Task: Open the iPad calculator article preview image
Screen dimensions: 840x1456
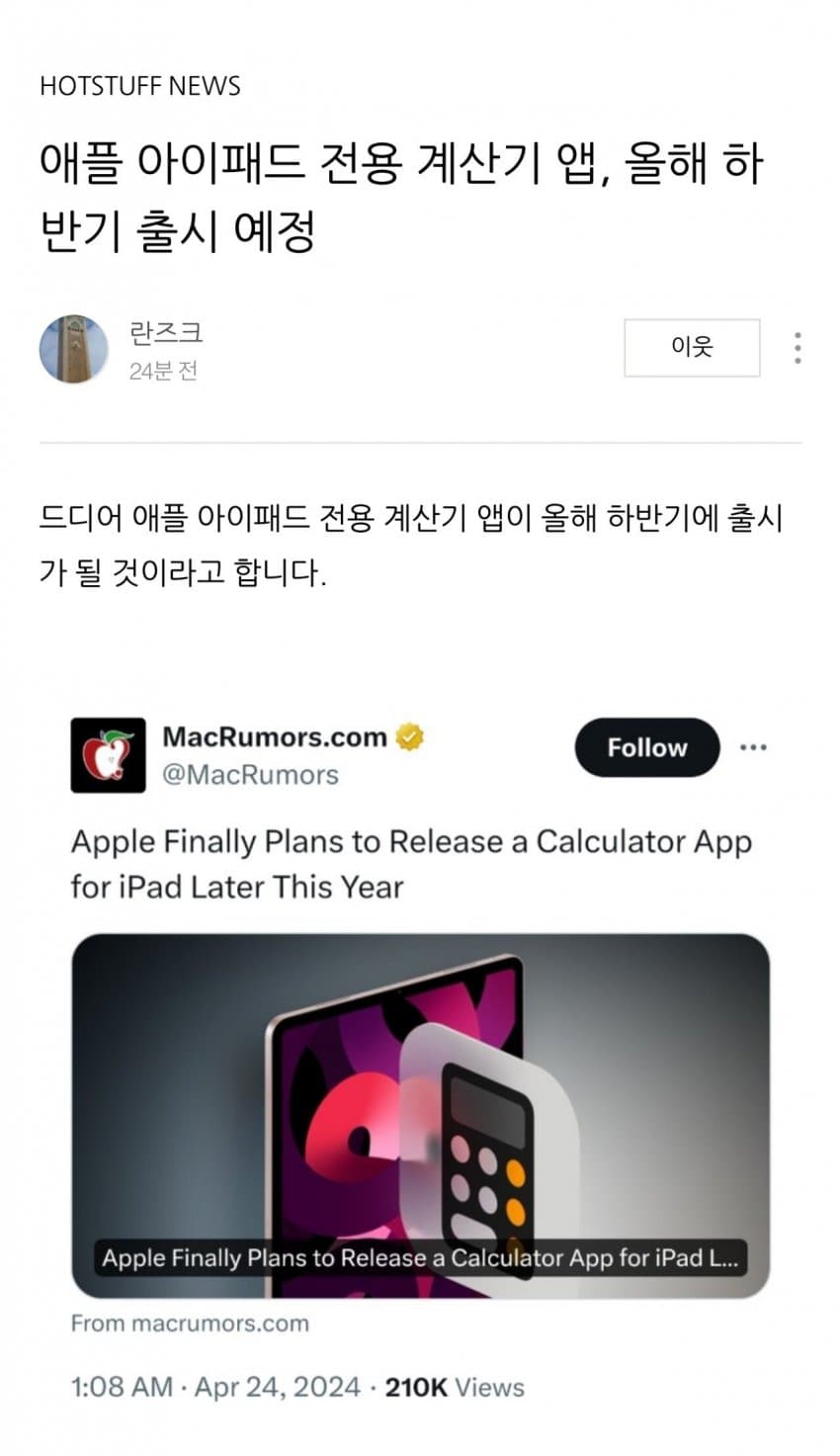Action: (x=420, y=1115)
